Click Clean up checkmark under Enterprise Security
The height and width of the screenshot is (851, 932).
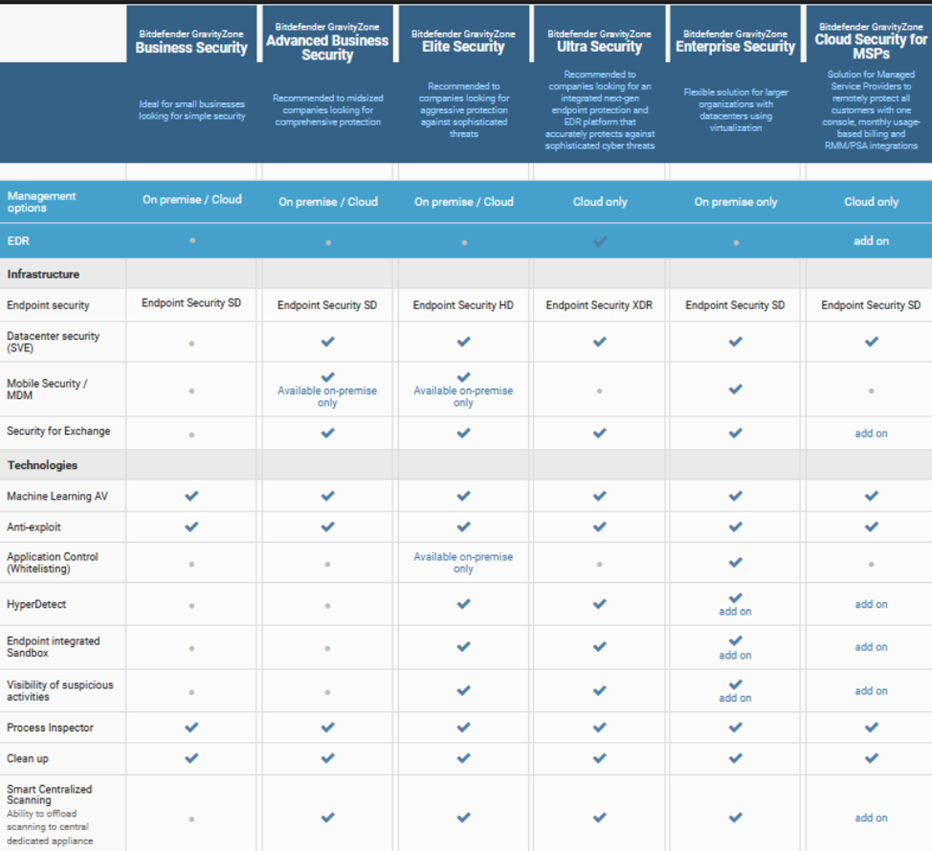click(x=735, y=758)
